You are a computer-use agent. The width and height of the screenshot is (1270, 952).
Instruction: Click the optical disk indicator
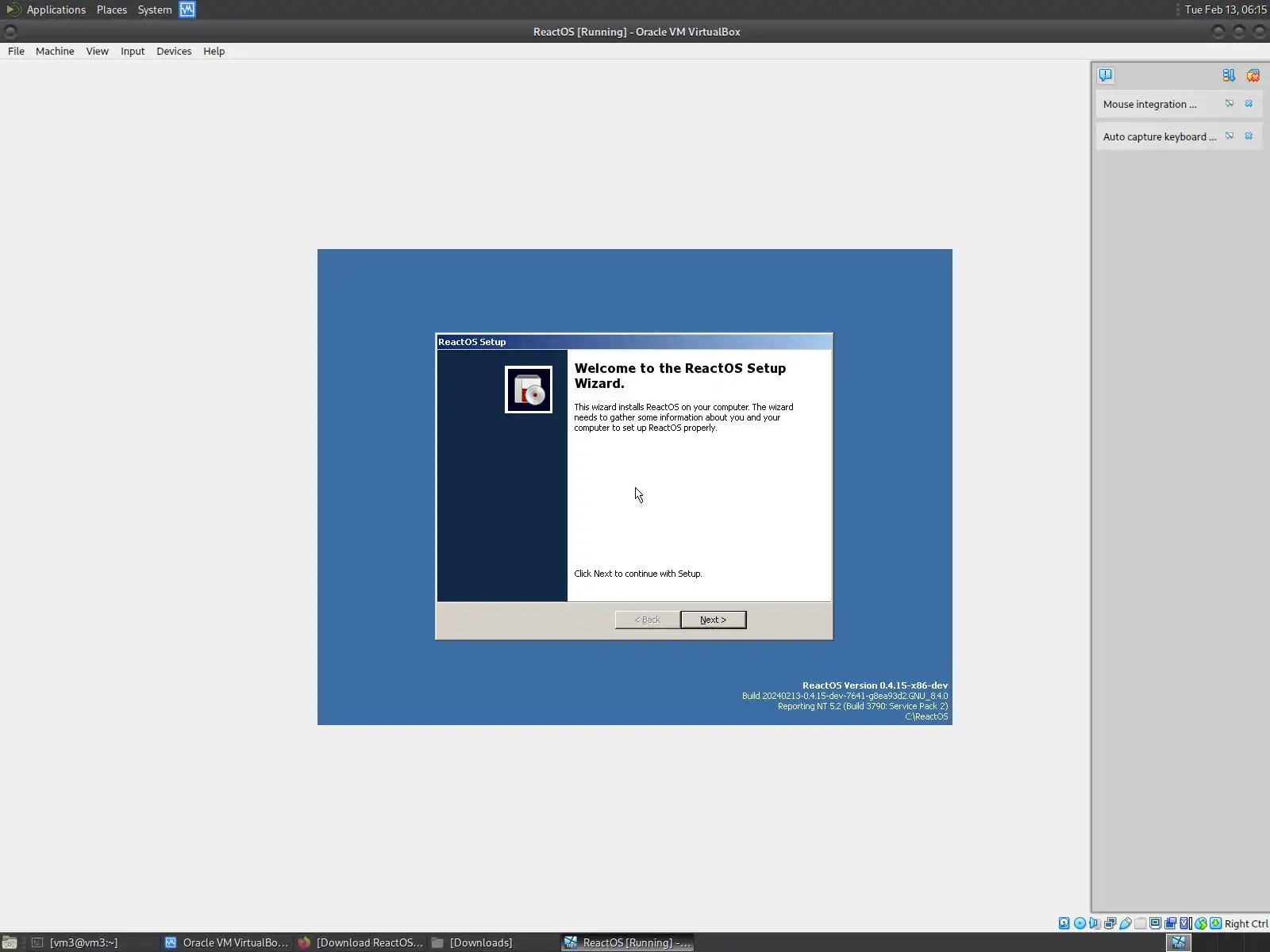click(1079, 923)
